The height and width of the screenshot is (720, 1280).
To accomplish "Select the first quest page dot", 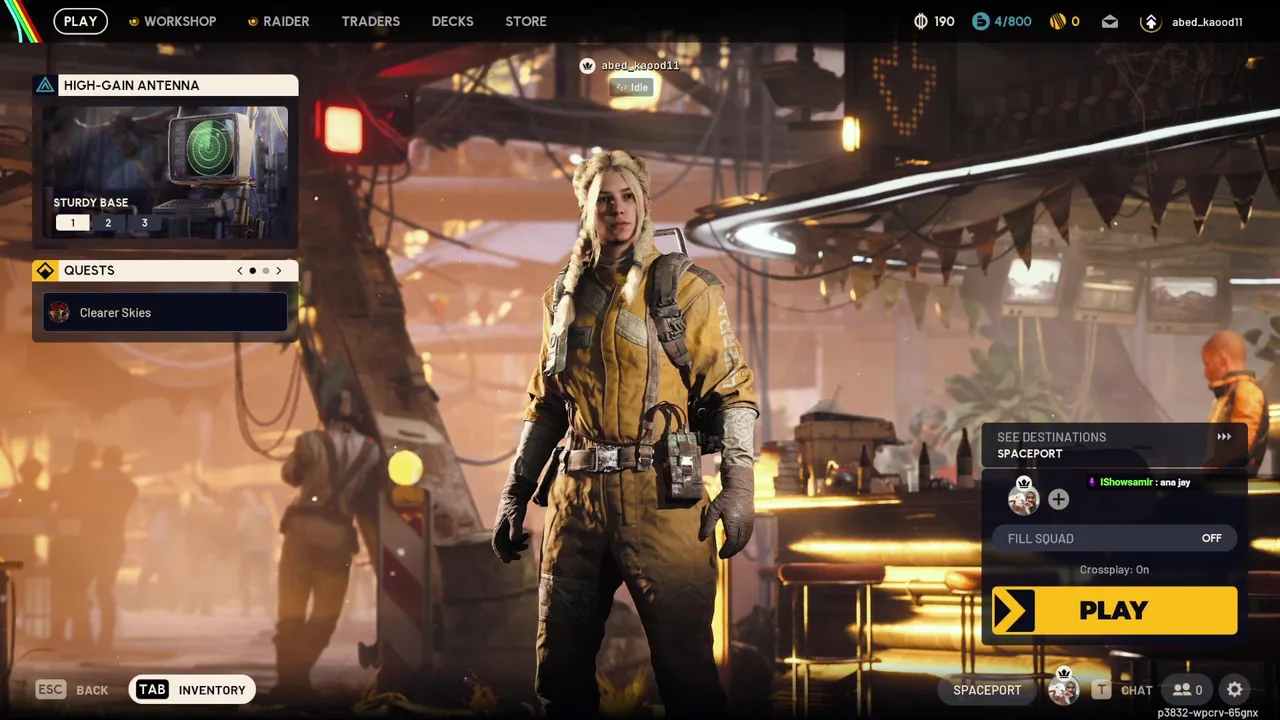I will tap(252, 271).
